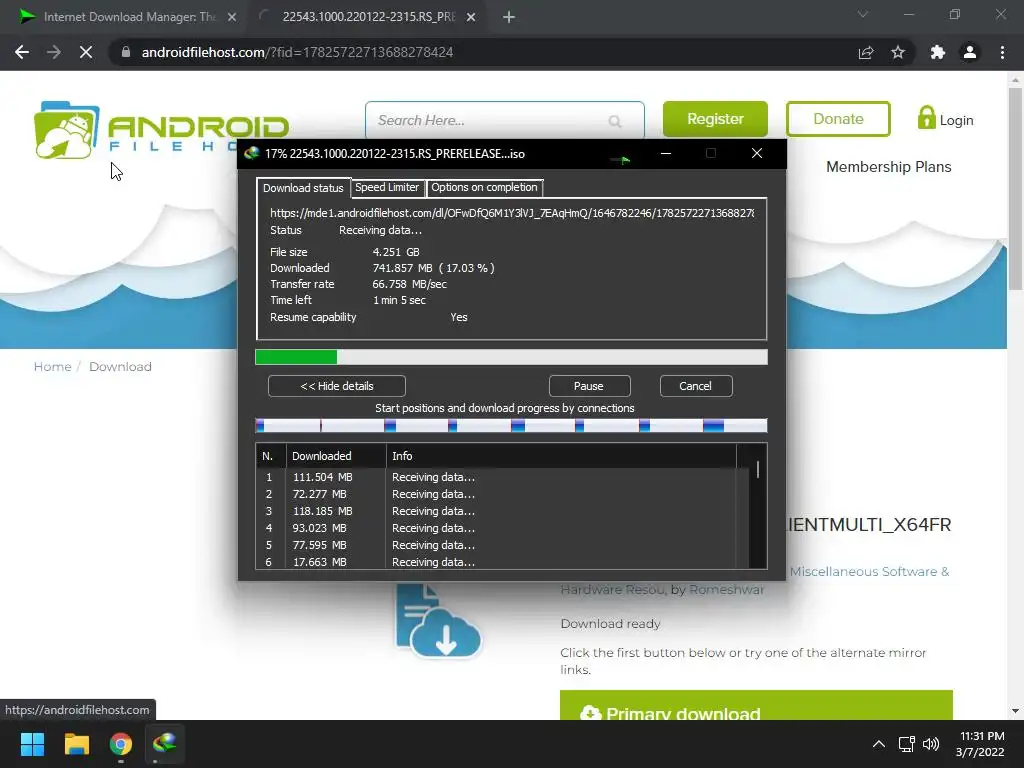Switch to Chrome in the taskbar
The image size is (1024, 768).
(121, 744)
